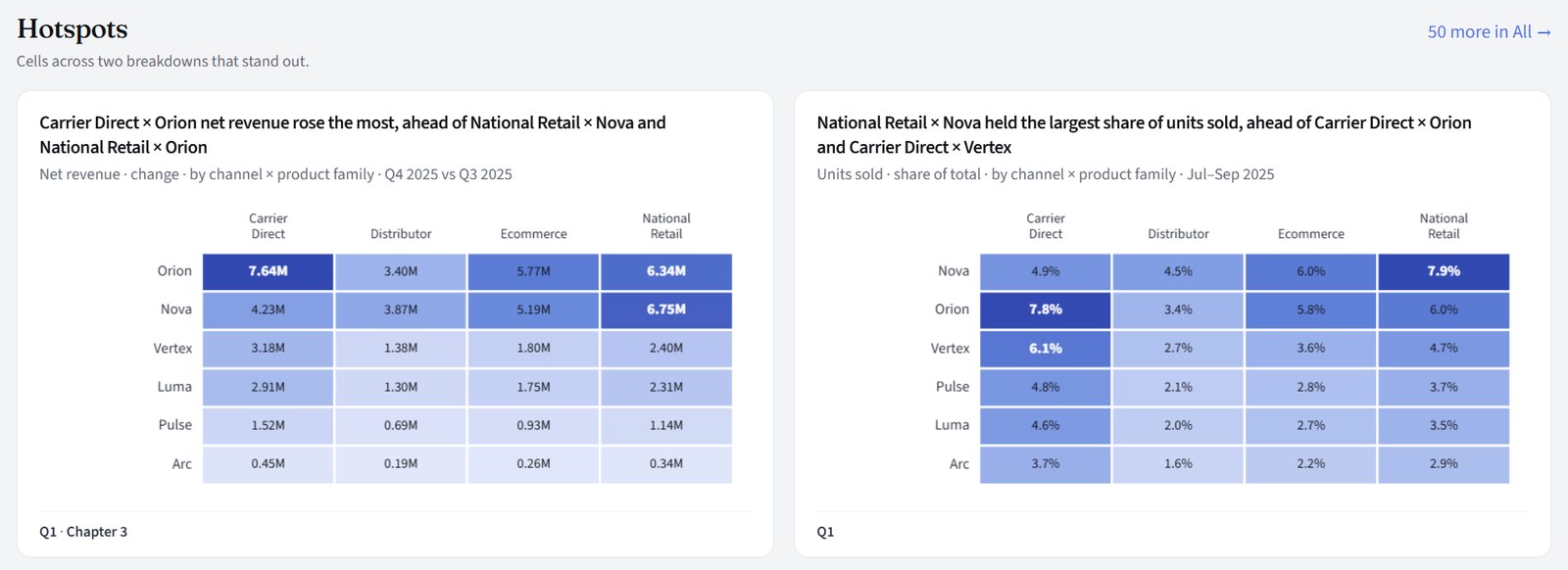Click the 0.45M Arc Carrier Direct cell

(268, 464)
